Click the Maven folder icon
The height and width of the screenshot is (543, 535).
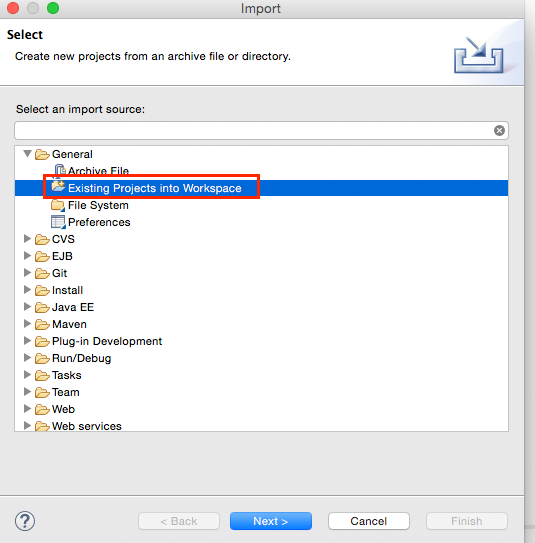point(42,324)
